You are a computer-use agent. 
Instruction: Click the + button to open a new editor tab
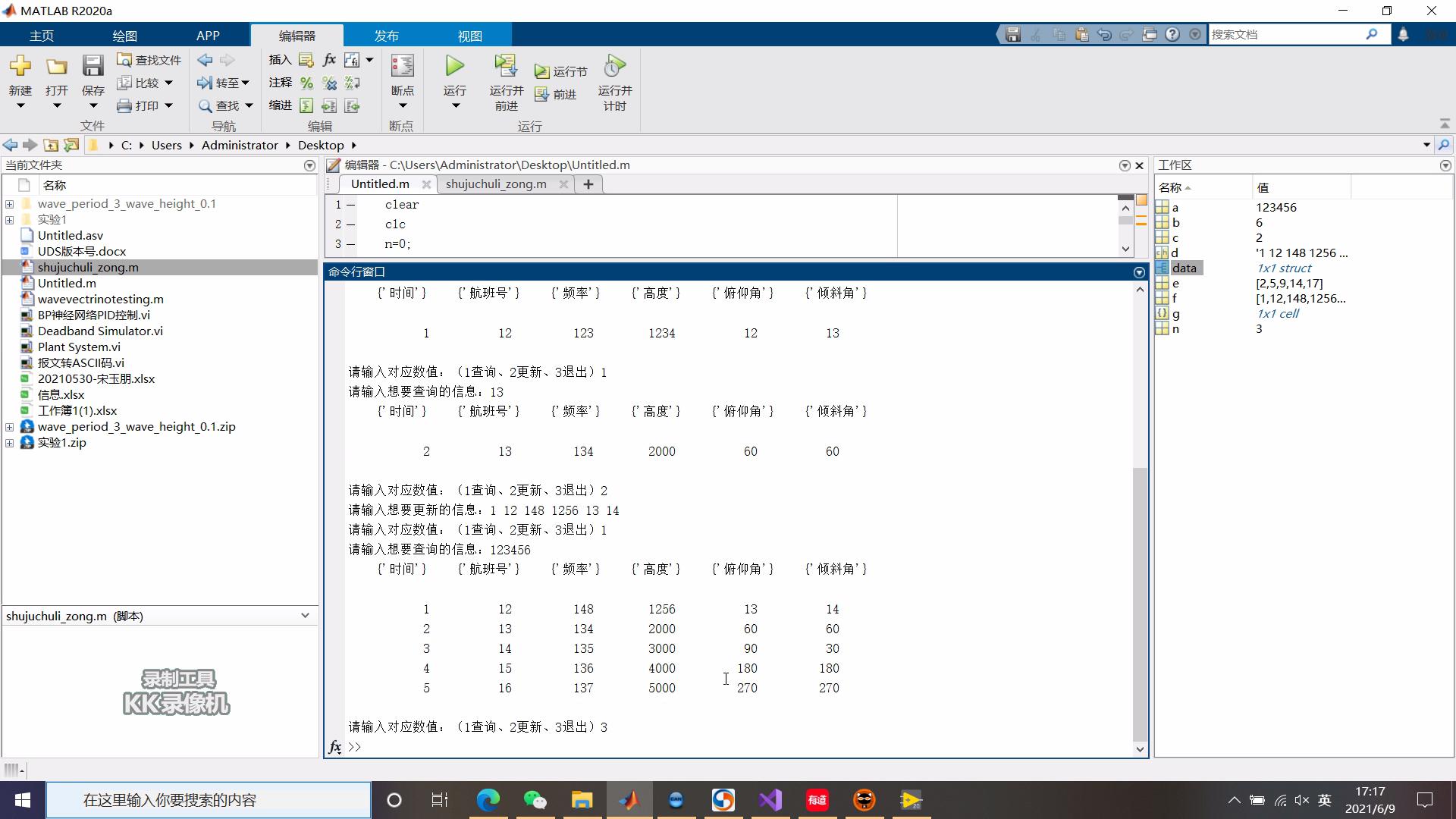click(588, 184)
